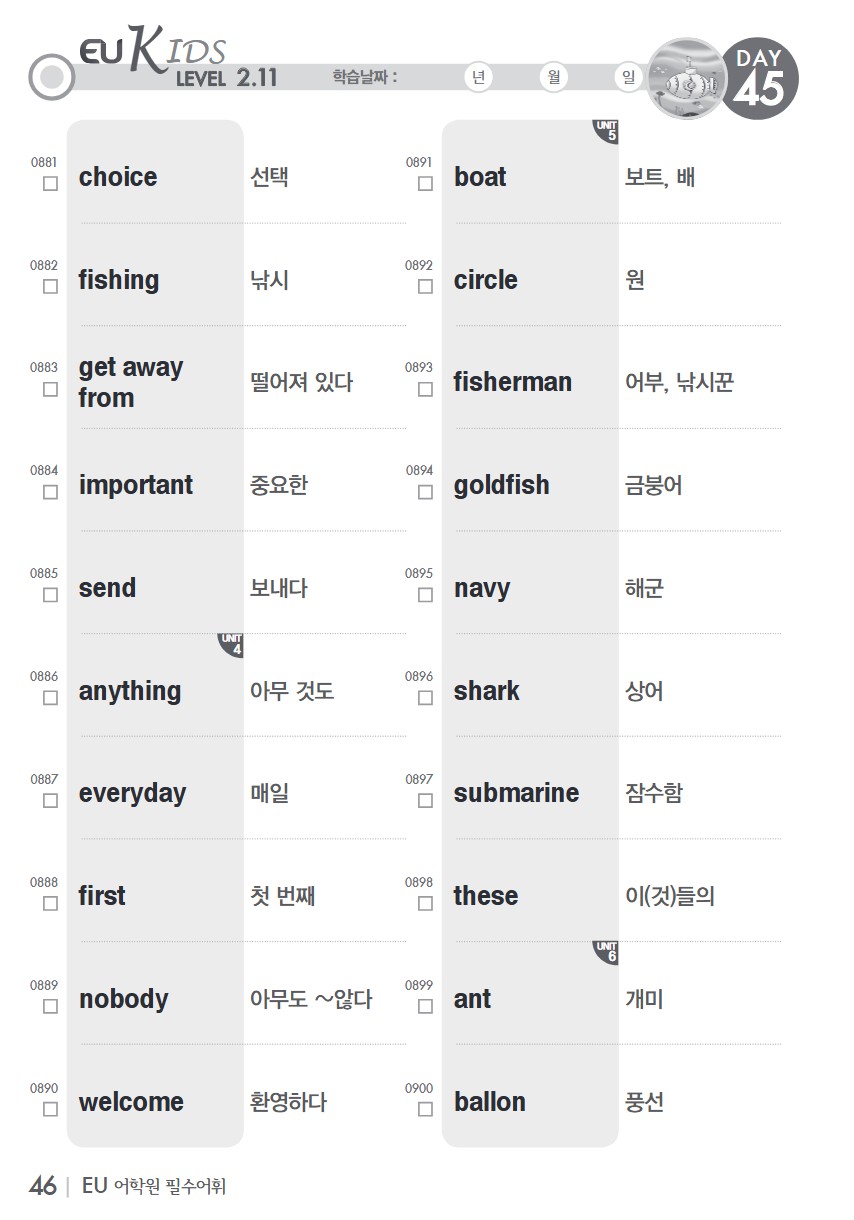This screenshot has height=1220, width=854.
Task: Click the UNIT 5 marker badge
Action: [606, 132]
